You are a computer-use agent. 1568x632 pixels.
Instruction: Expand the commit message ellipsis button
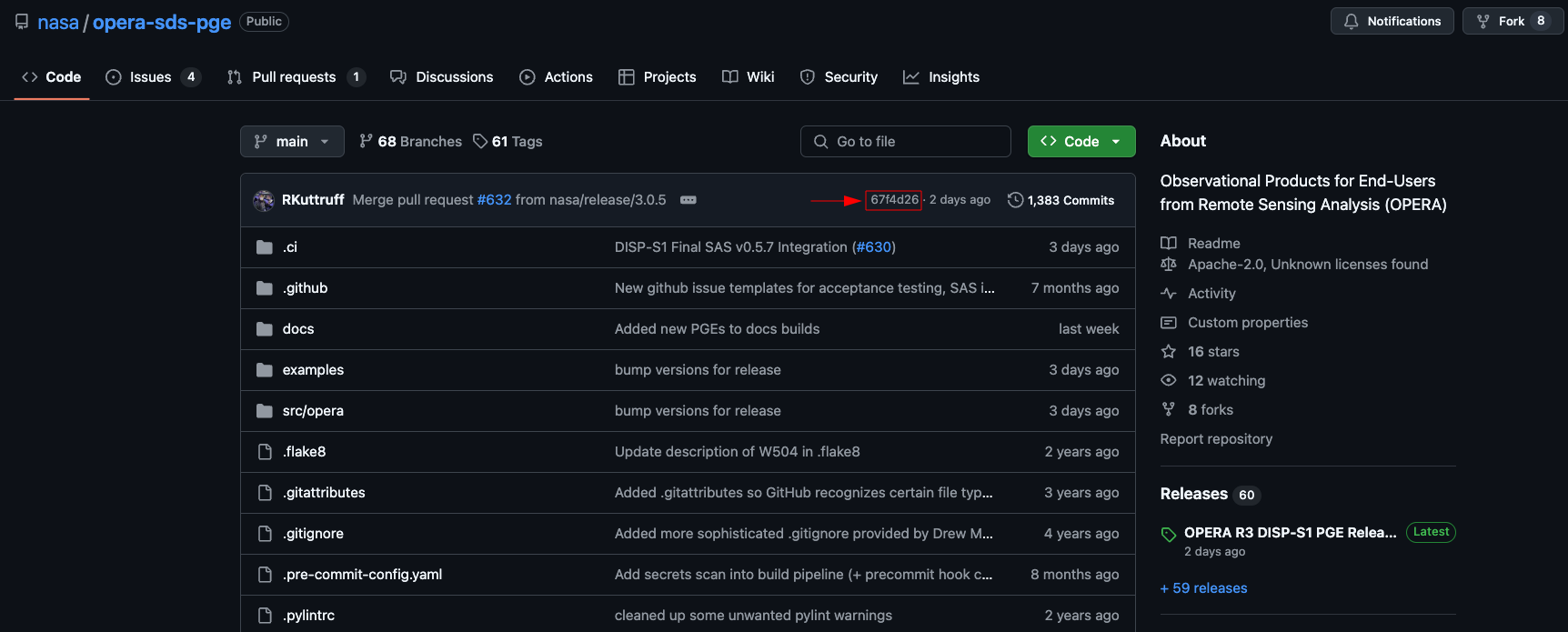click(689, 200)
